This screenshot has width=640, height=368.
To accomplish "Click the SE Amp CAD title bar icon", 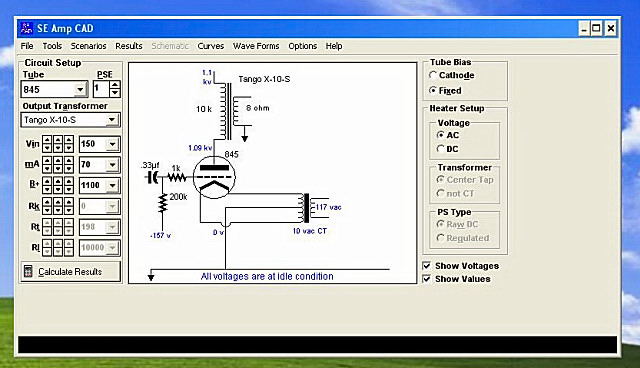I will point(27,28).
